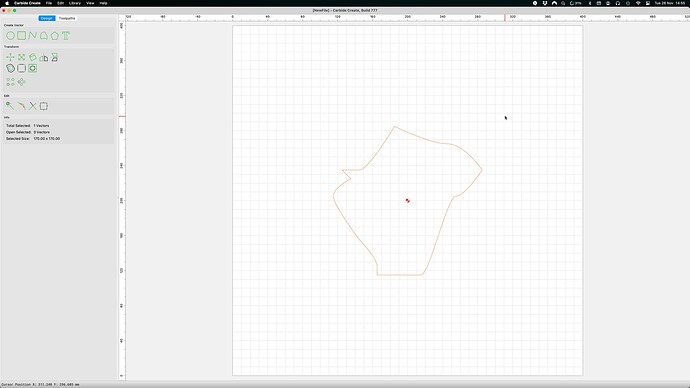Click the Move transform icon

[10, 57]
